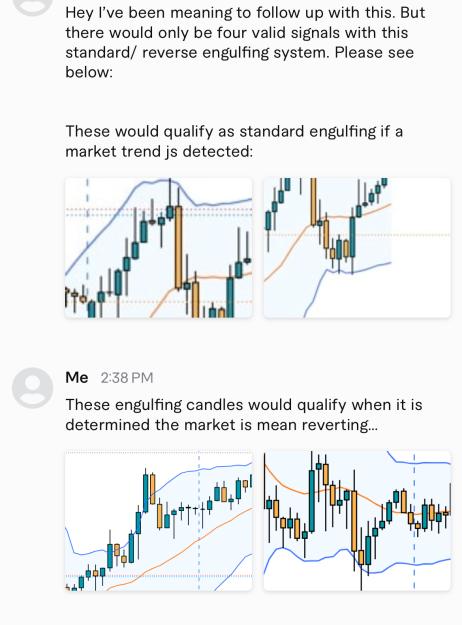
Task: Open the first standard engulfing chart thumbnail
Action: (x=159, y=248)
